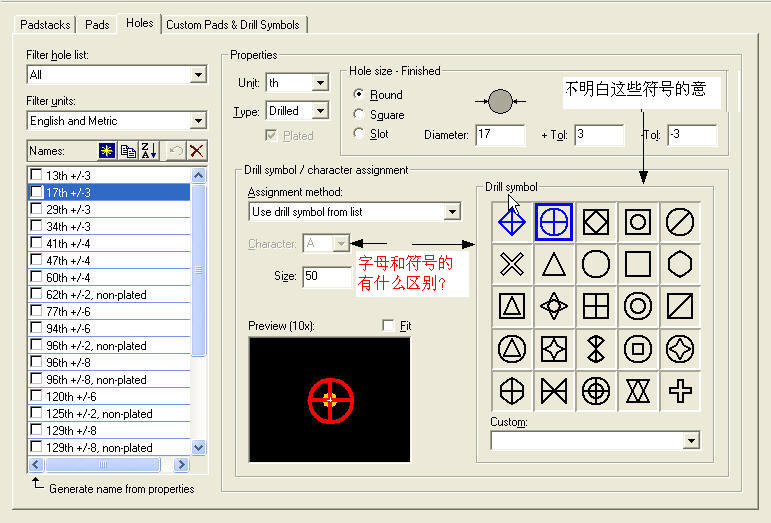771x523 pixels.
Task: Choose the target crosshair drill symbol
Action: pyautogui.click(x=596, y=391)
